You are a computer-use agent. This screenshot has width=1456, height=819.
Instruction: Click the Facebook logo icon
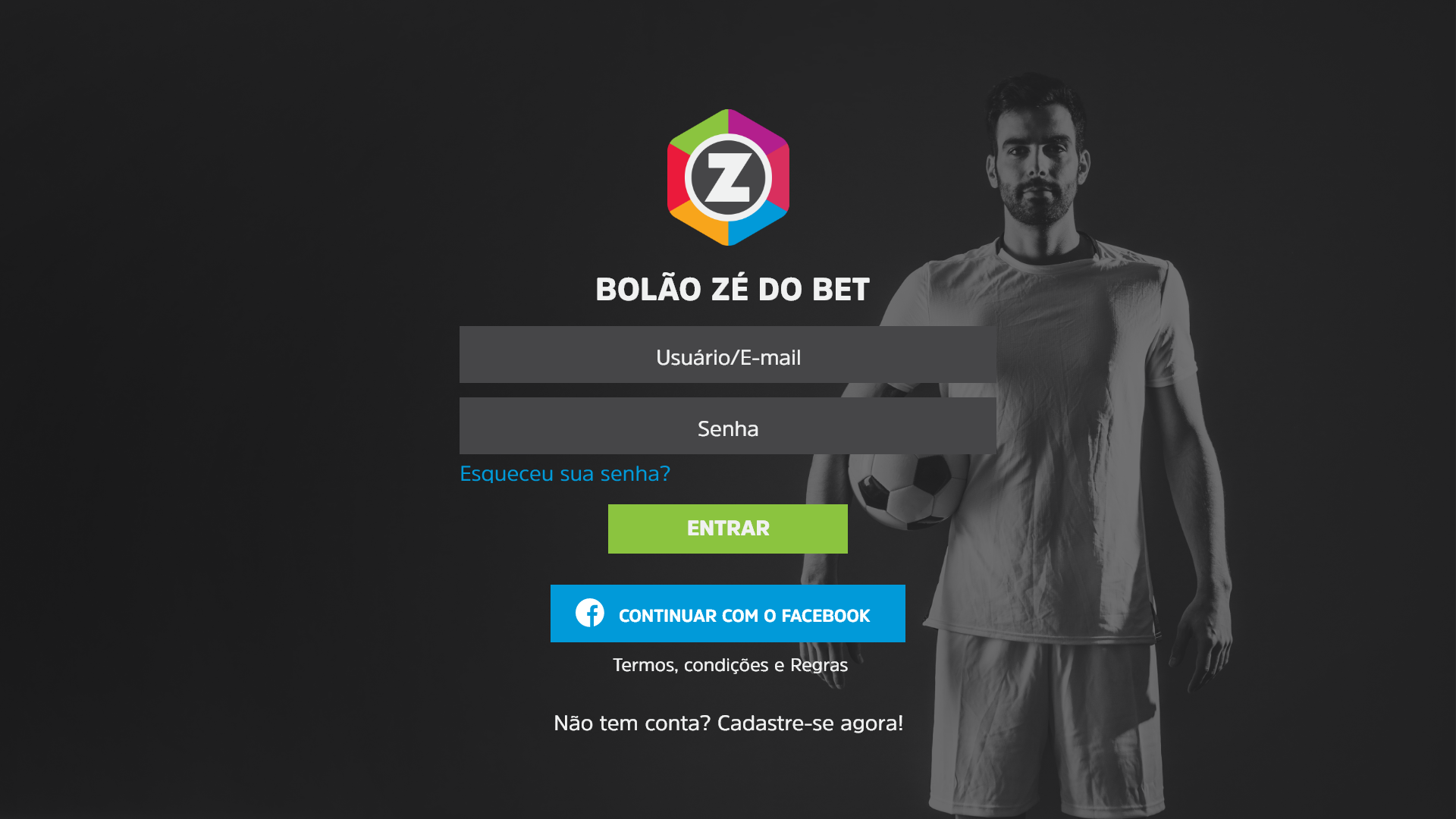click(x=589, y=613)
